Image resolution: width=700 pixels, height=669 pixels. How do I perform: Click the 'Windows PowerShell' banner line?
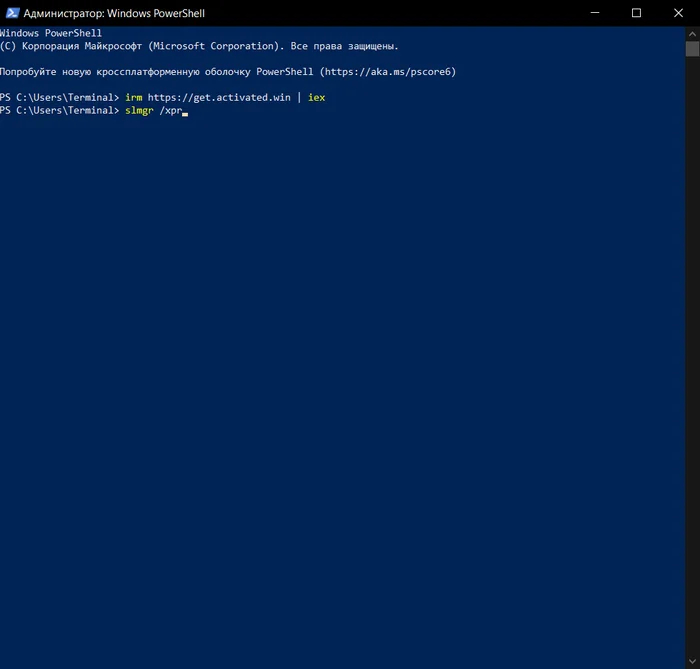click(x=51, y=33)
